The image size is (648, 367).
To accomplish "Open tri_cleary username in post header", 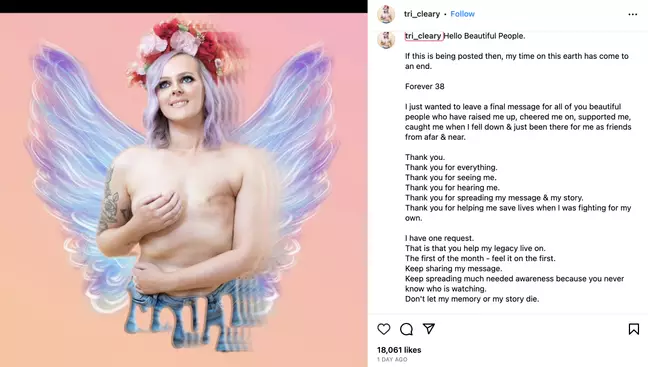I will click(422, 14).
